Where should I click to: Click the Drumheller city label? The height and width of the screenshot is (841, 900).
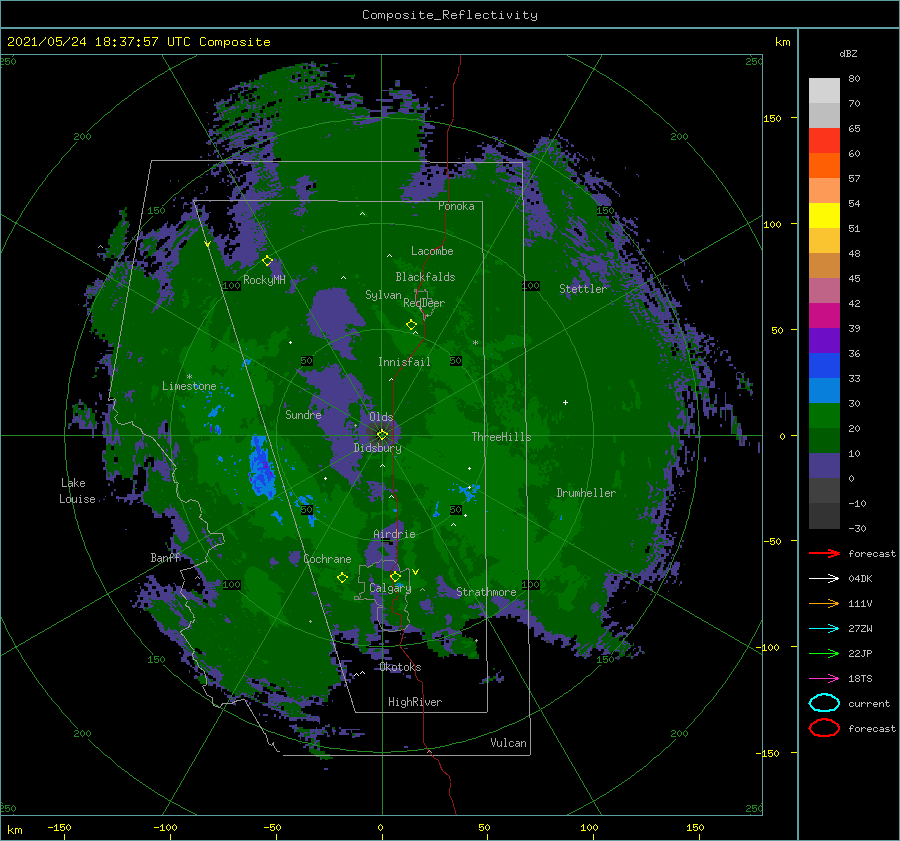coord(586,493)
